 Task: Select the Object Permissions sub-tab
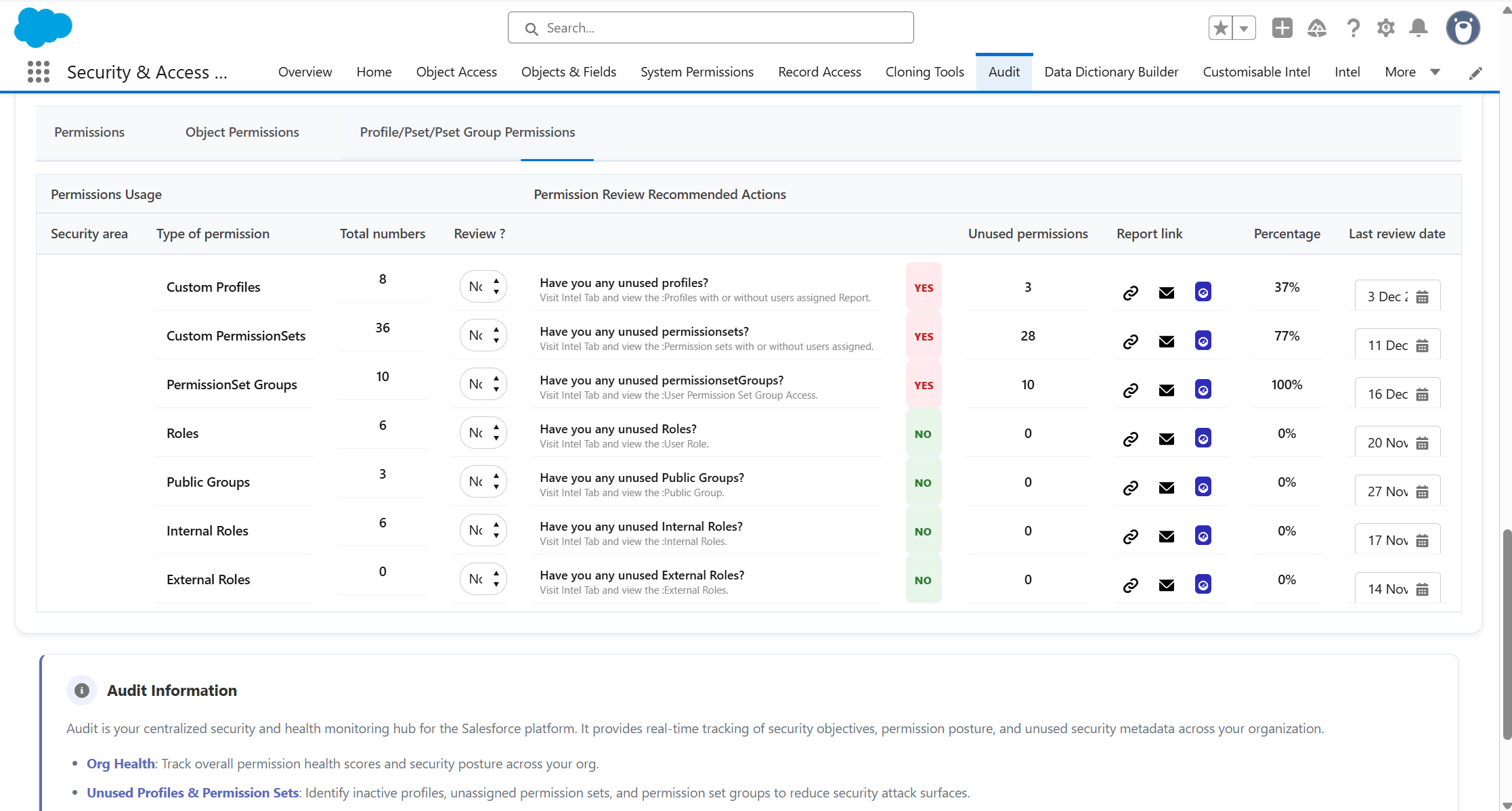point(242,132)
